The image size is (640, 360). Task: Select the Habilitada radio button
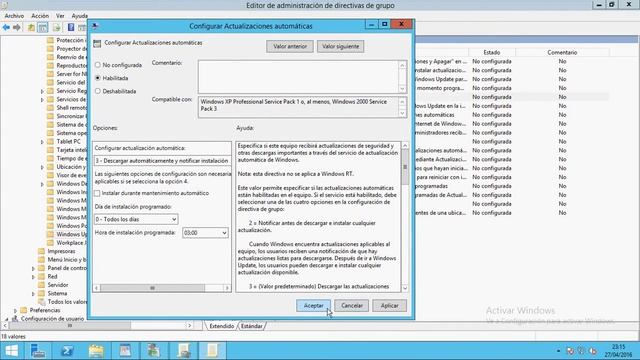point(98,78)
